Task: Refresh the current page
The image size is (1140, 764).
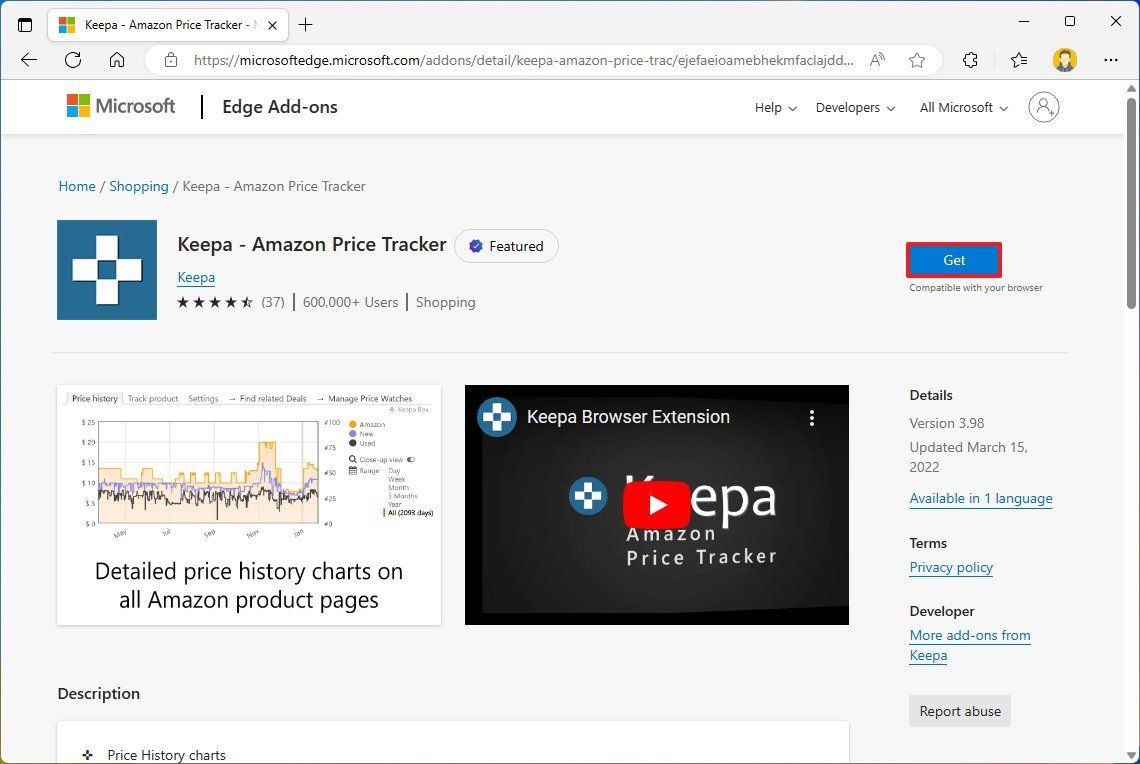Action: click(x=72, y=60)
